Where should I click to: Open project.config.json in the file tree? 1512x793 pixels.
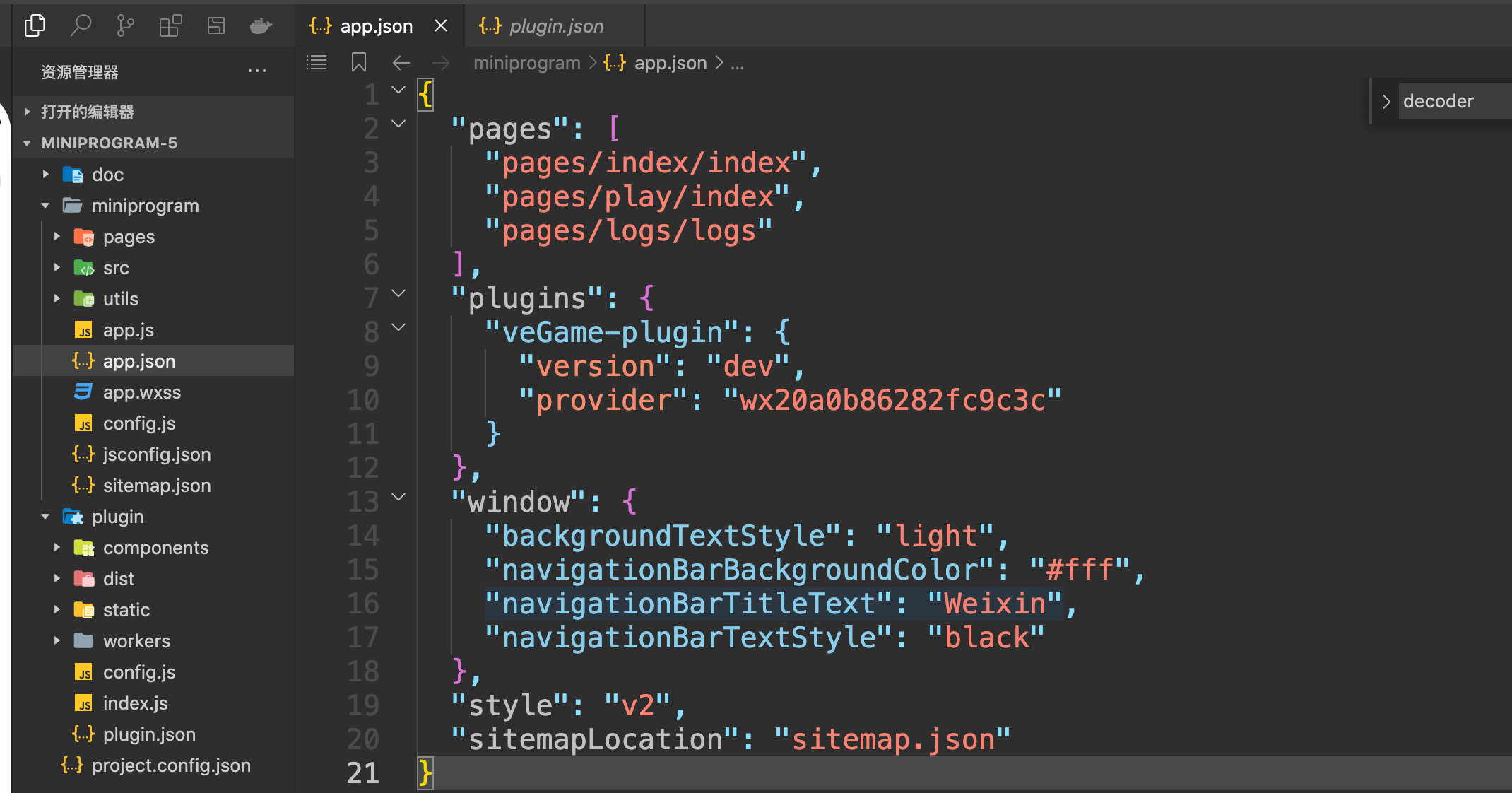point(171,765)
